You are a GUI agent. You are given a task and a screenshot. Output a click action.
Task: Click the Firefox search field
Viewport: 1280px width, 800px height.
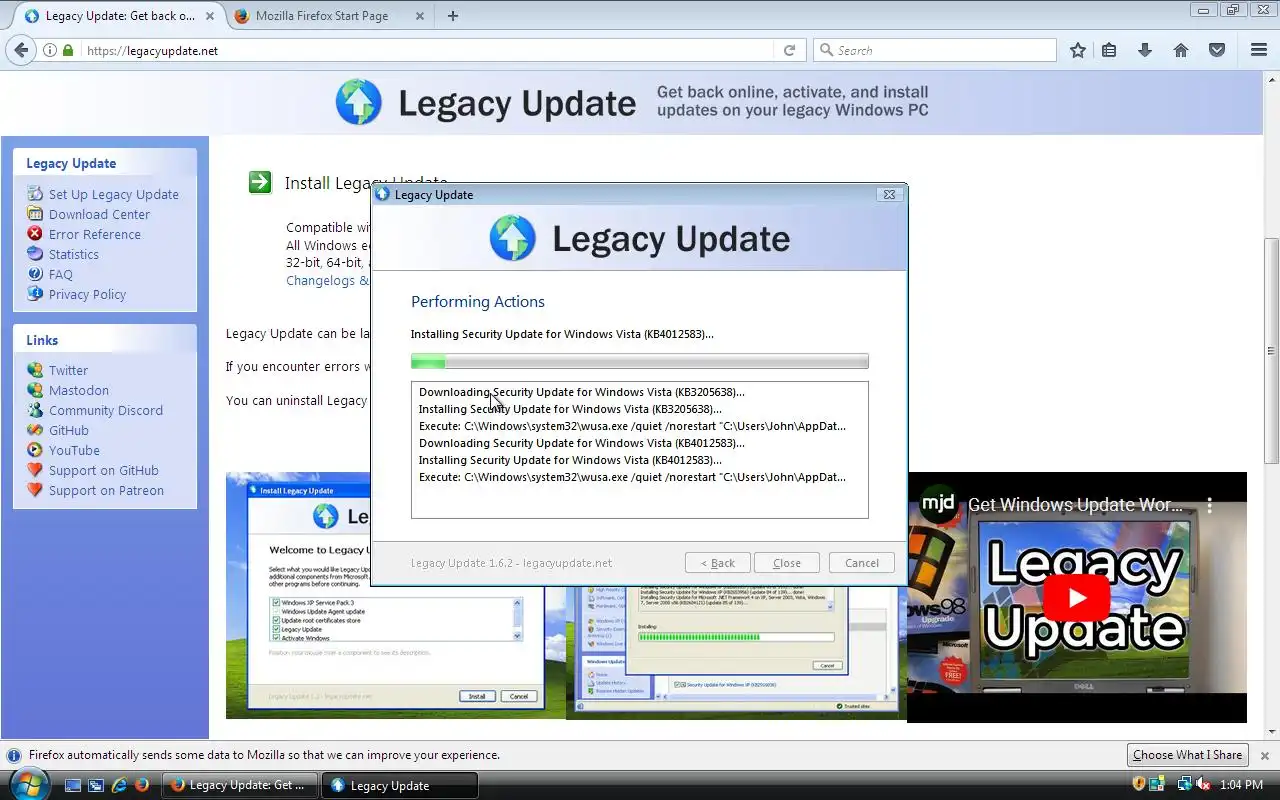click(x=935, y=50)
